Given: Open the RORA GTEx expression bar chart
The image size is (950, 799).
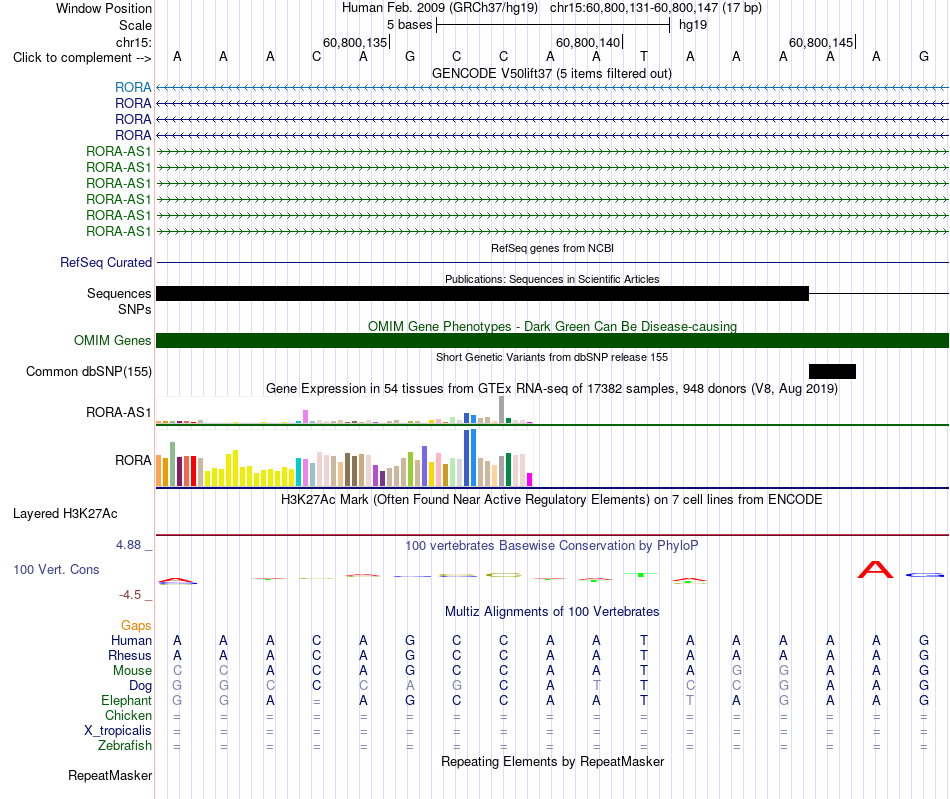Looking at the screenshot, I should (344, 457).
